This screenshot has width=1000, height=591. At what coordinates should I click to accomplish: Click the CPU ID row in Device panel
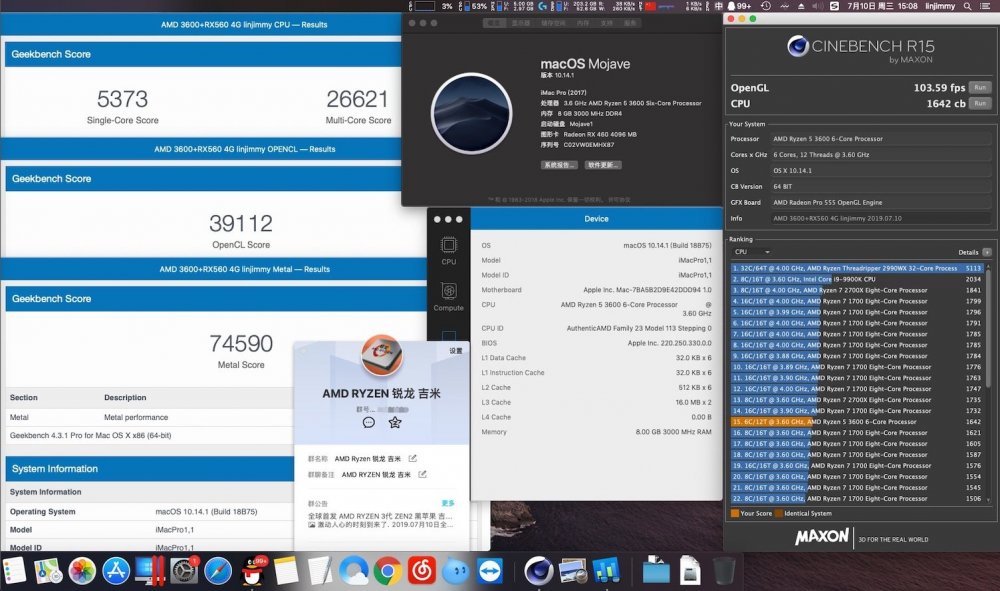tap(596, 328)
